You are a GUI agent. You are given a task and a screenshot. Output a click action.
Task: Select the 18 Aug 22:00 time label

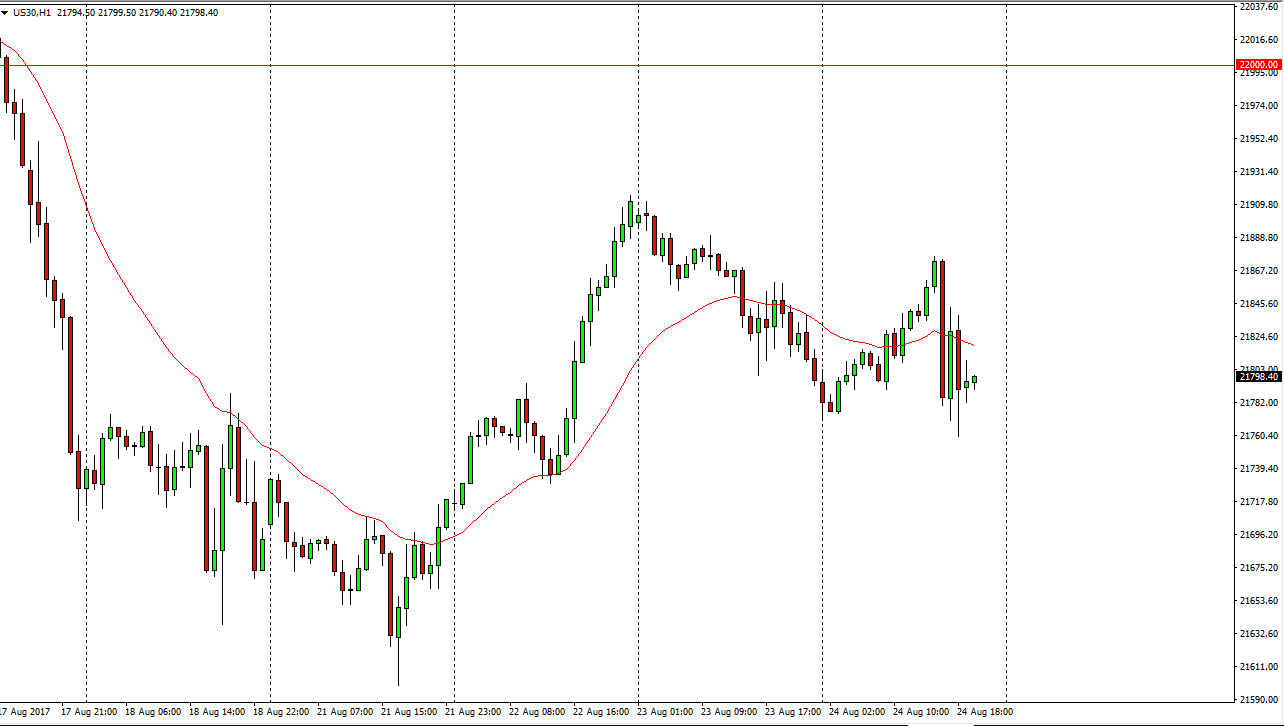[x=282, y=712]
